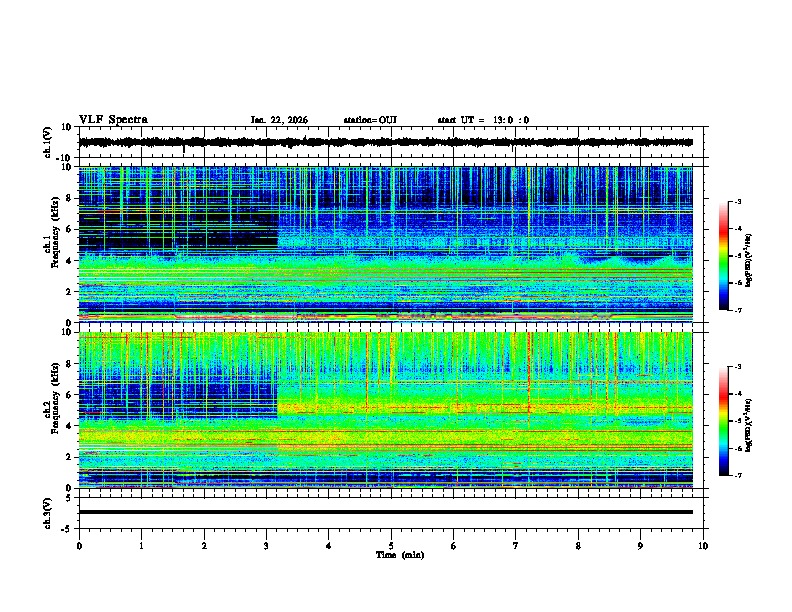Select the date text "Jan. 22, 2026"
Viewport: 792px width, 612px height.
click(x=279, y=120)
